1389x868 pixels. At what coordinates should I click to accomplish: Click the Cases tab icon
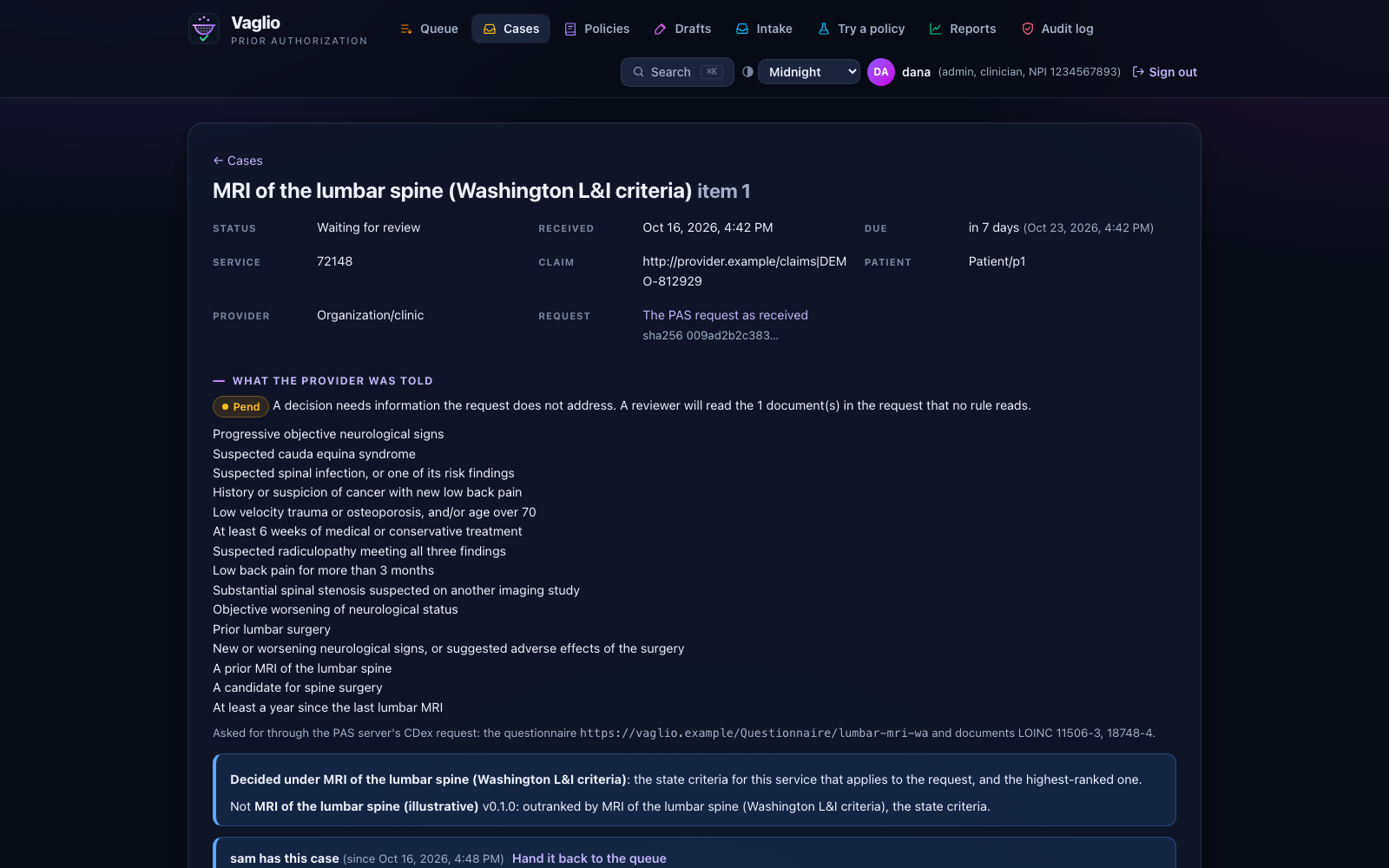490,29
